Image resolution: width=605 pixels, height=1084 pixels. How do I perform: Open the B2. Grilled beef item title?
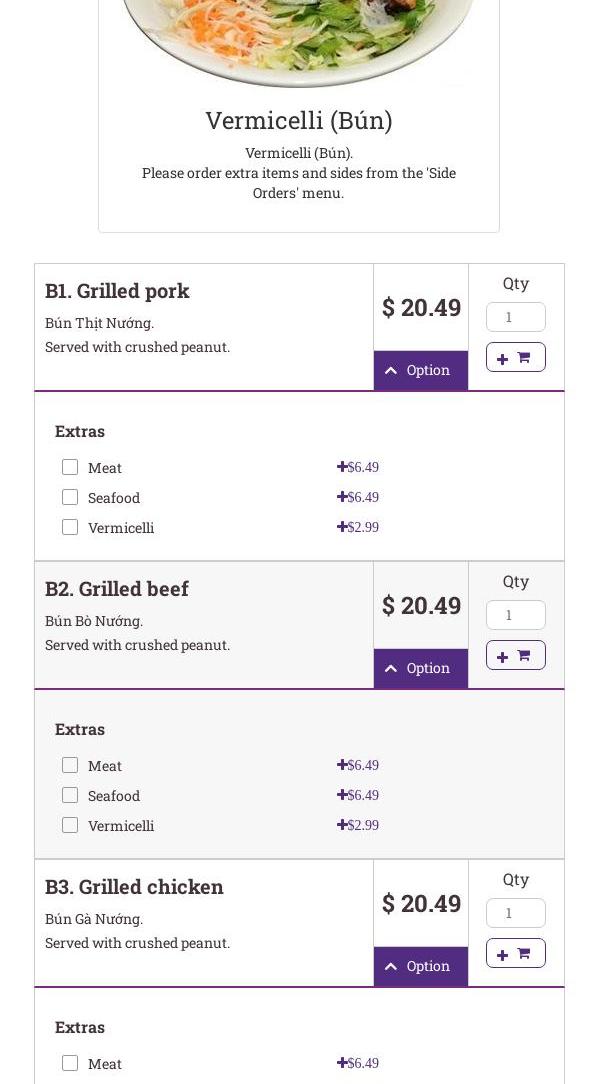(x=117, y=589)
